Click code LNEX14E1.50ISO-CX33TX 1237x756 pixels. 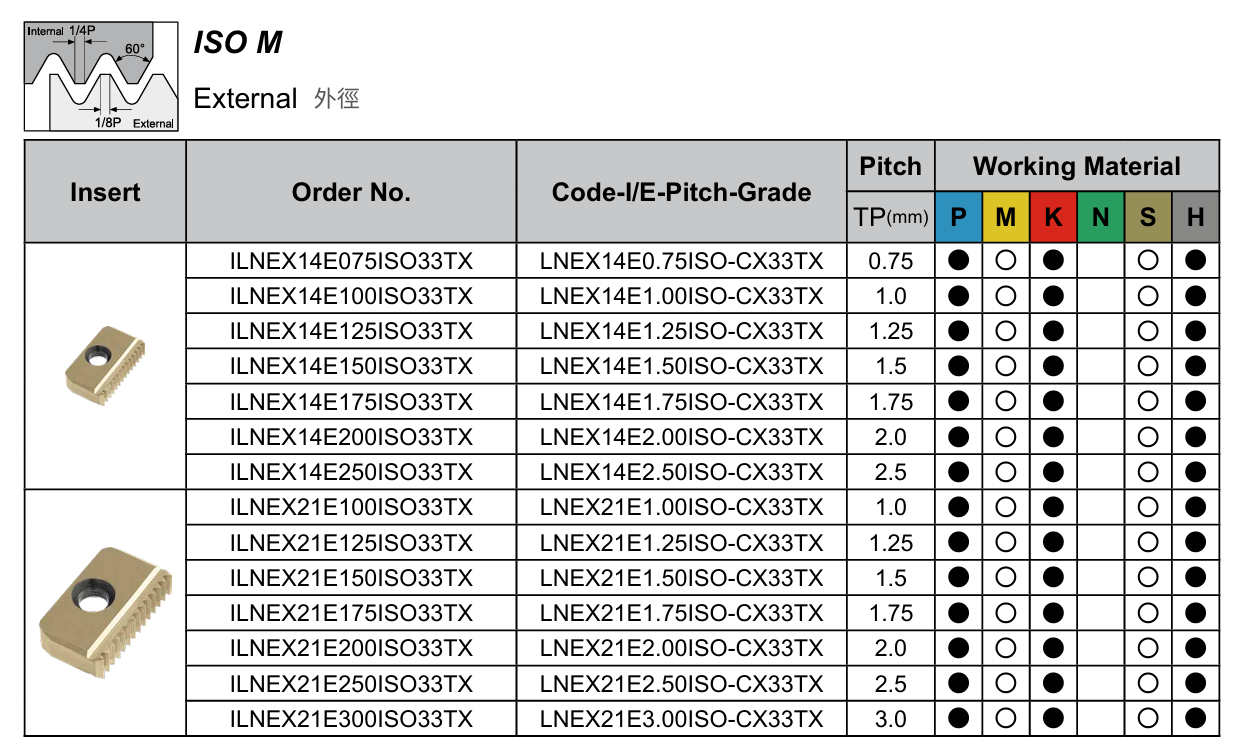point(681,367)
